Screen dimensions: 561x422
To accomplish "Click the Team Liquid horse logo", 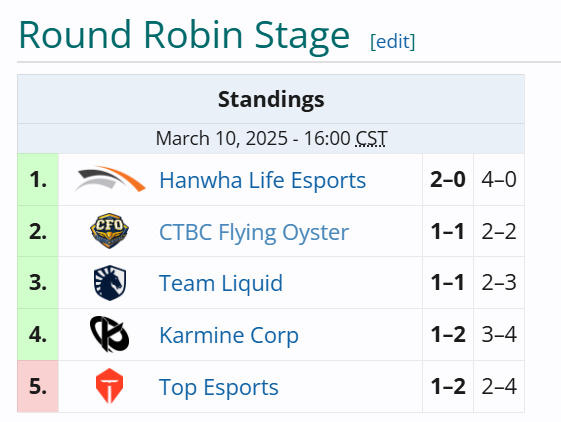I will pyautogui.click(x=110, y=282).
